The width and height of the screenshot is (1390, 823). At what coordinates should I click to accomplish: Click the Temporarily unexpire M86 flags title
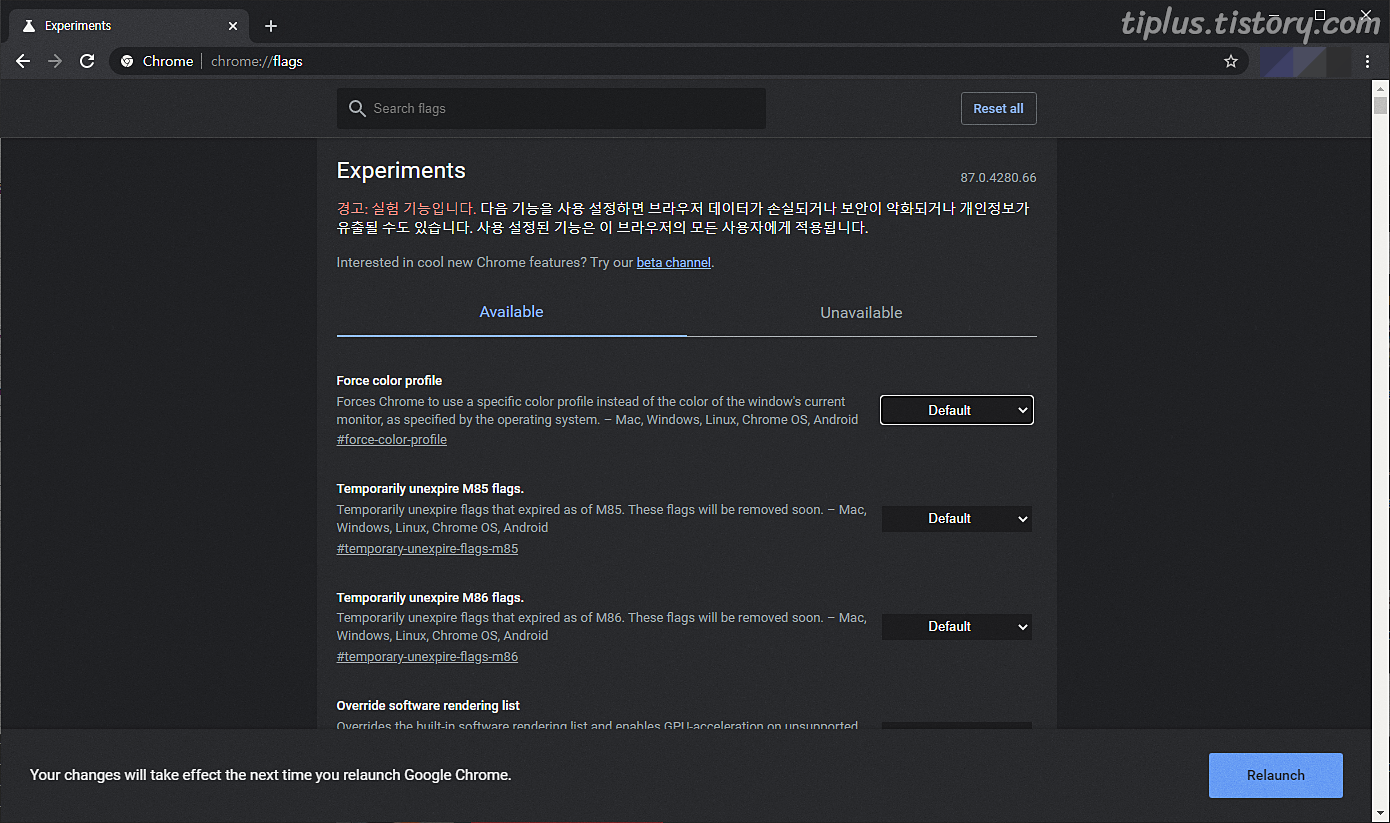coord(430,597)
